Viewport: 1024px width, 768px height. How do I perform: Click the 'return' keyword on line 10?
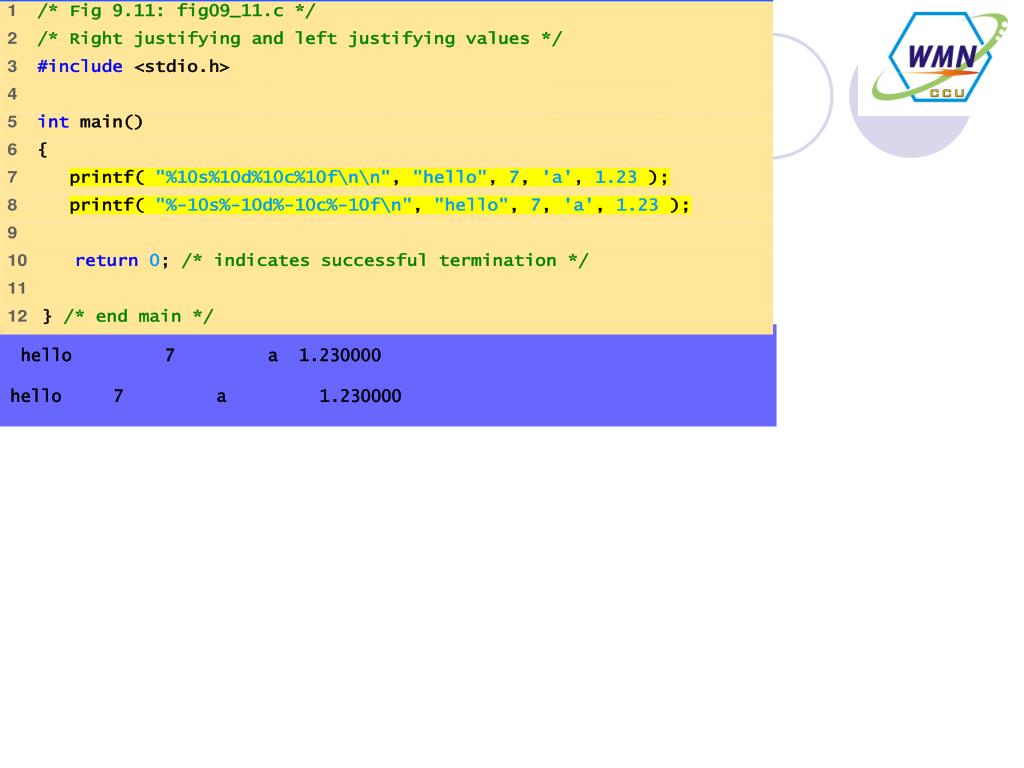point(106,261)
